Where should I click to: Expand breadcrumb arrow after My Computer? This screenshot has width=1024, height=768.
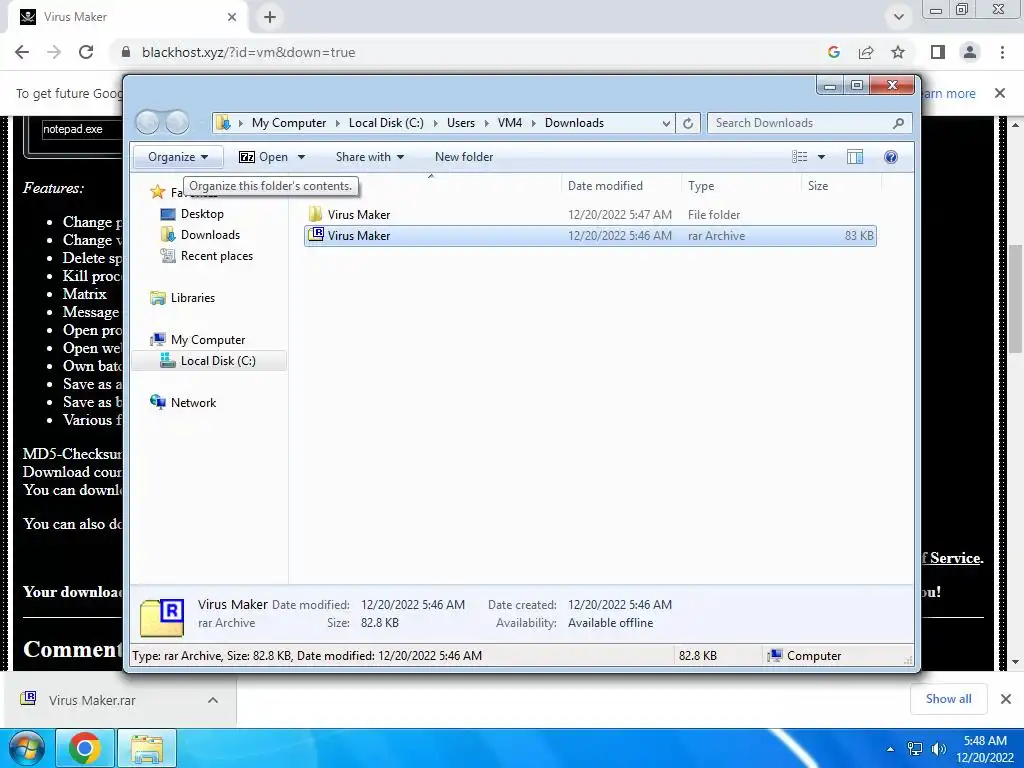338,123
